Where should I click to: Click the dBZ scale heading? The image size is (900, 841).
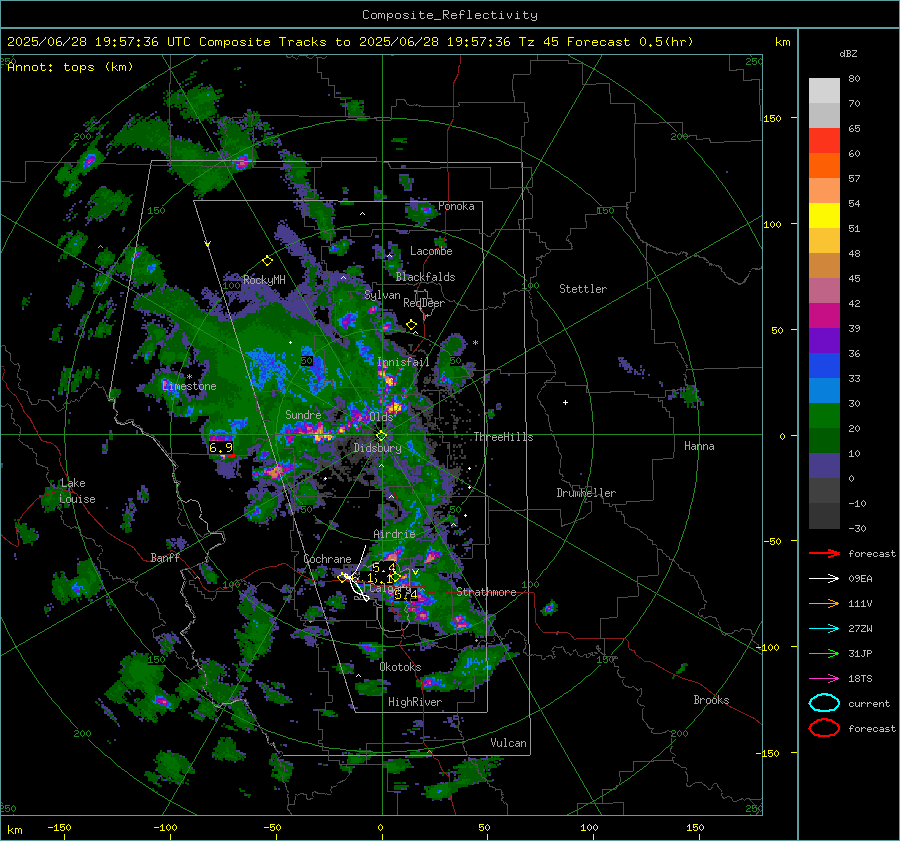848,53
